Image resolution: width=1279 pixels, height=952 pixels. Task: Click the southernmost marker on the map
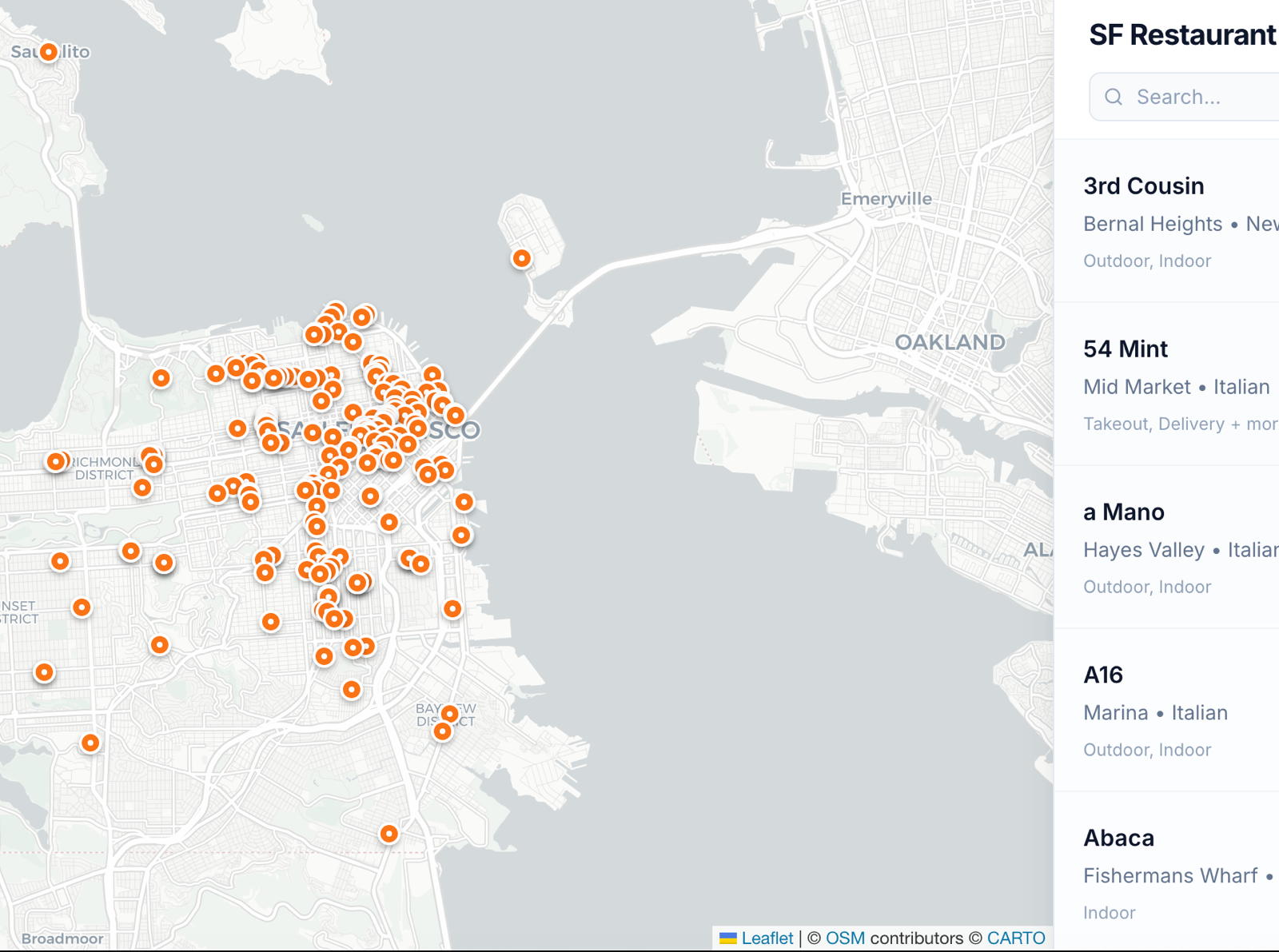point(388,834)
